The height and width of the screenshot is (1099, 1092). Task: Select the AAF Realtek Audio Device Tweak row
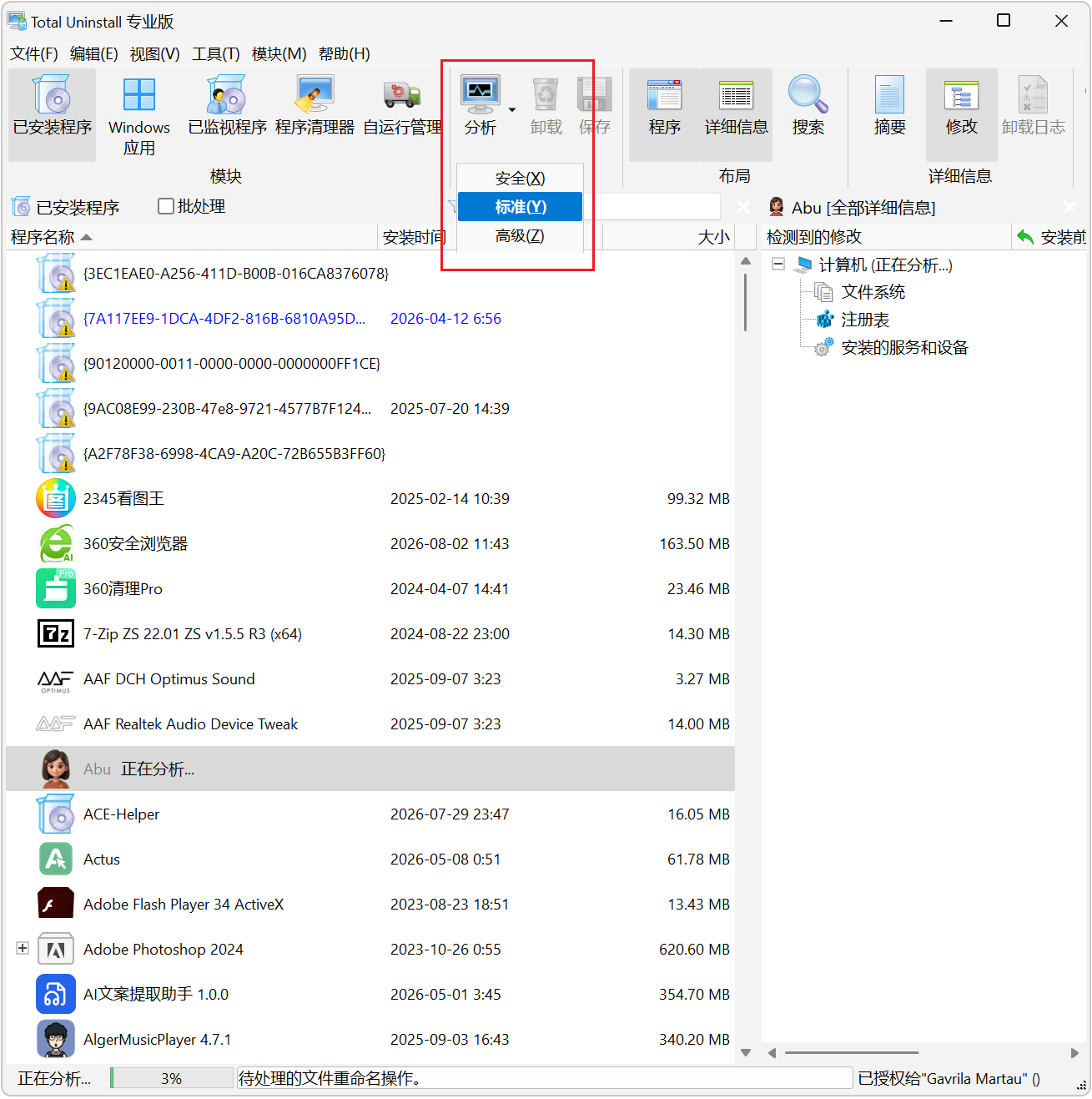pos(370,723)
